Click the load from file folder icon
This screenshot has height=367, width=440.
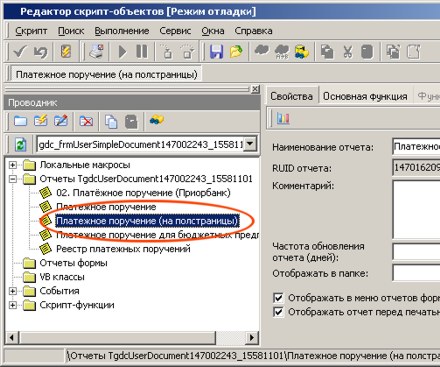tap(236, 52)
